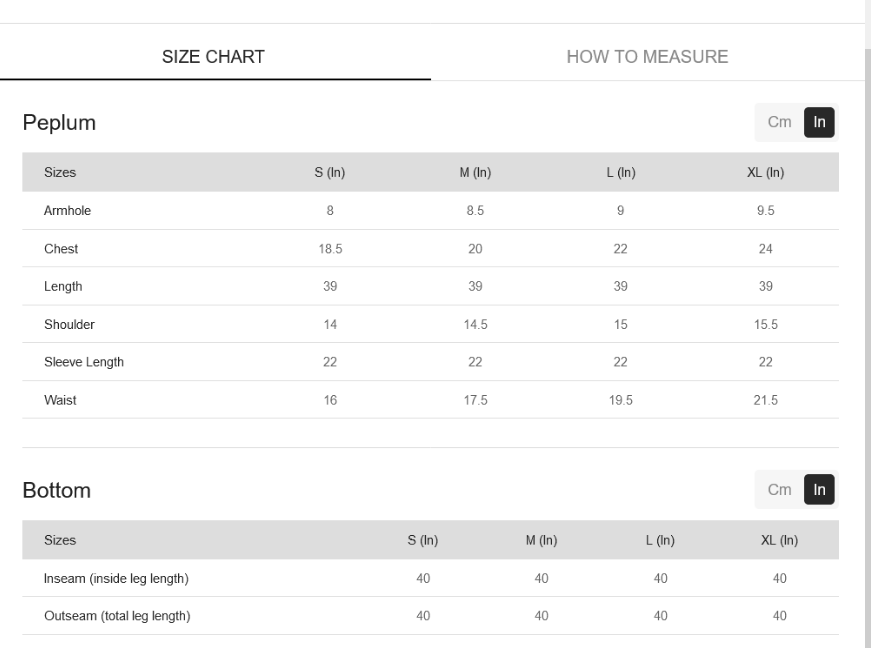Click the Peplum section heading

[x=59, y=123]
